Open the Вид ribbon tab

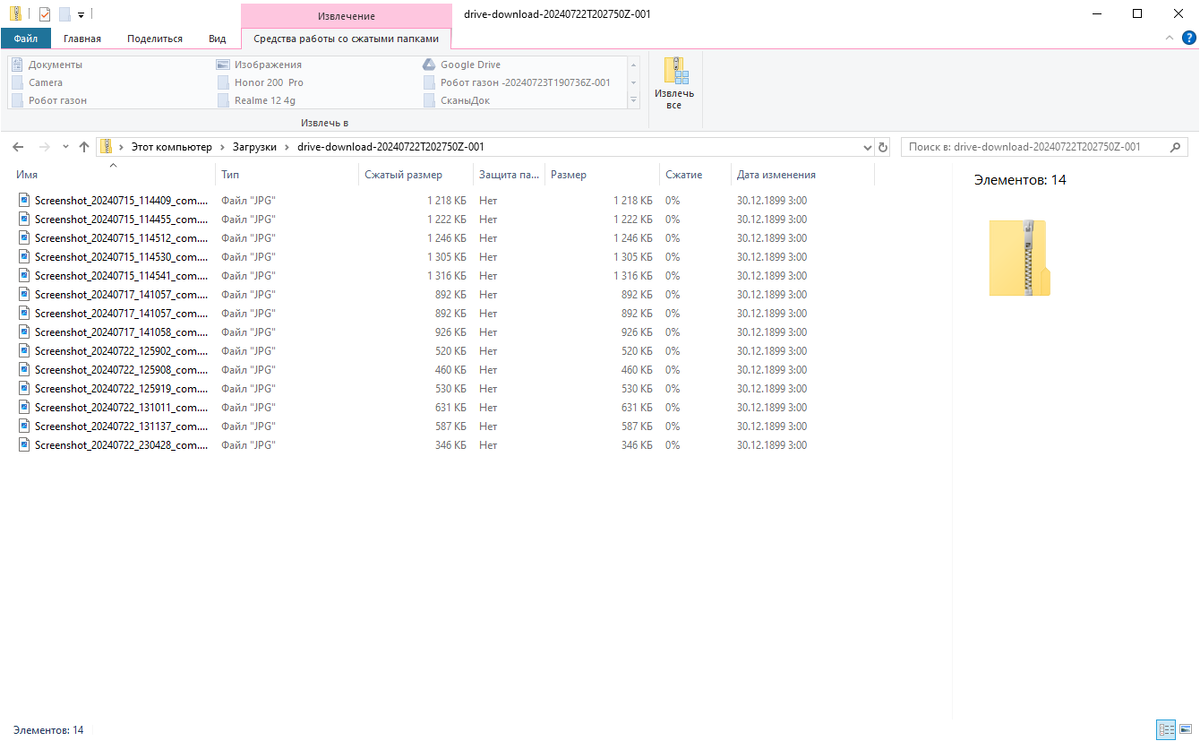pyautogui.click(x=217, y=38)
